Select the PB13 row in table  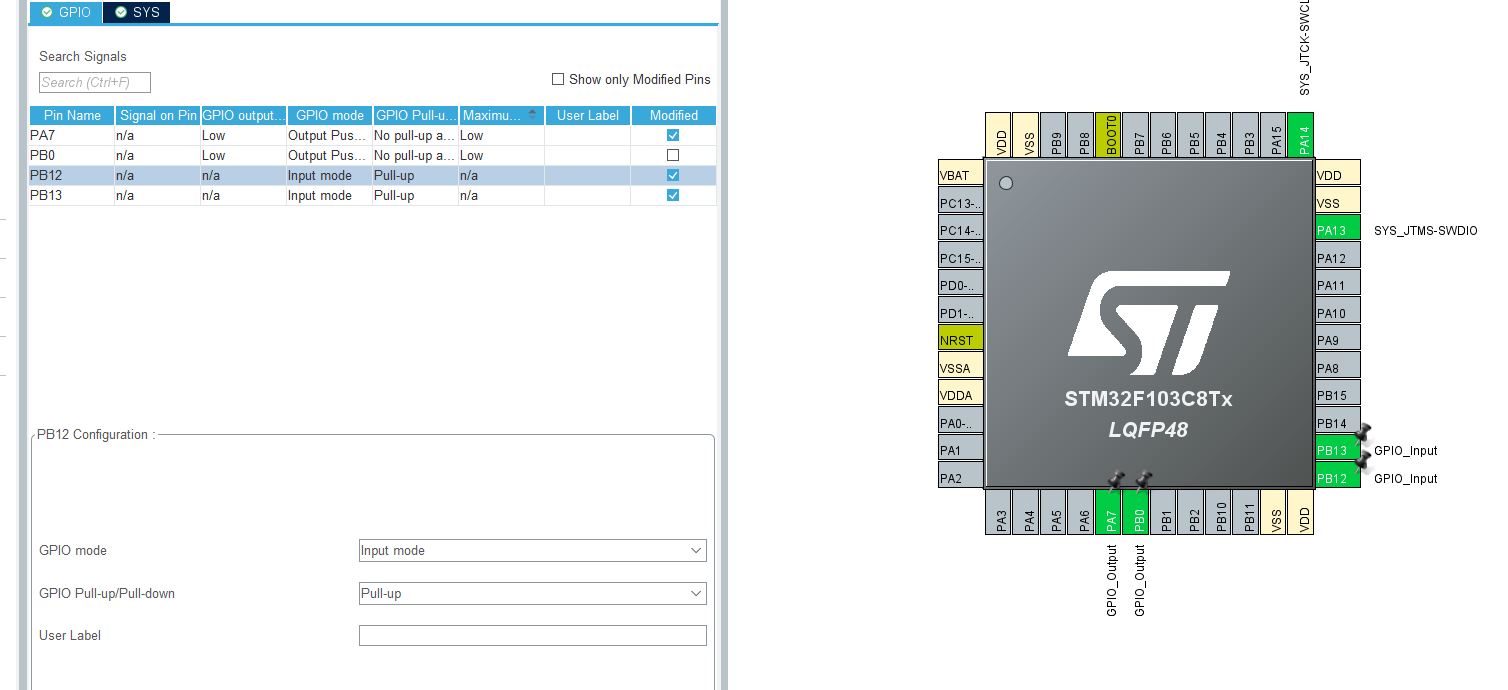pyautogui.click(x=373, y=195)
